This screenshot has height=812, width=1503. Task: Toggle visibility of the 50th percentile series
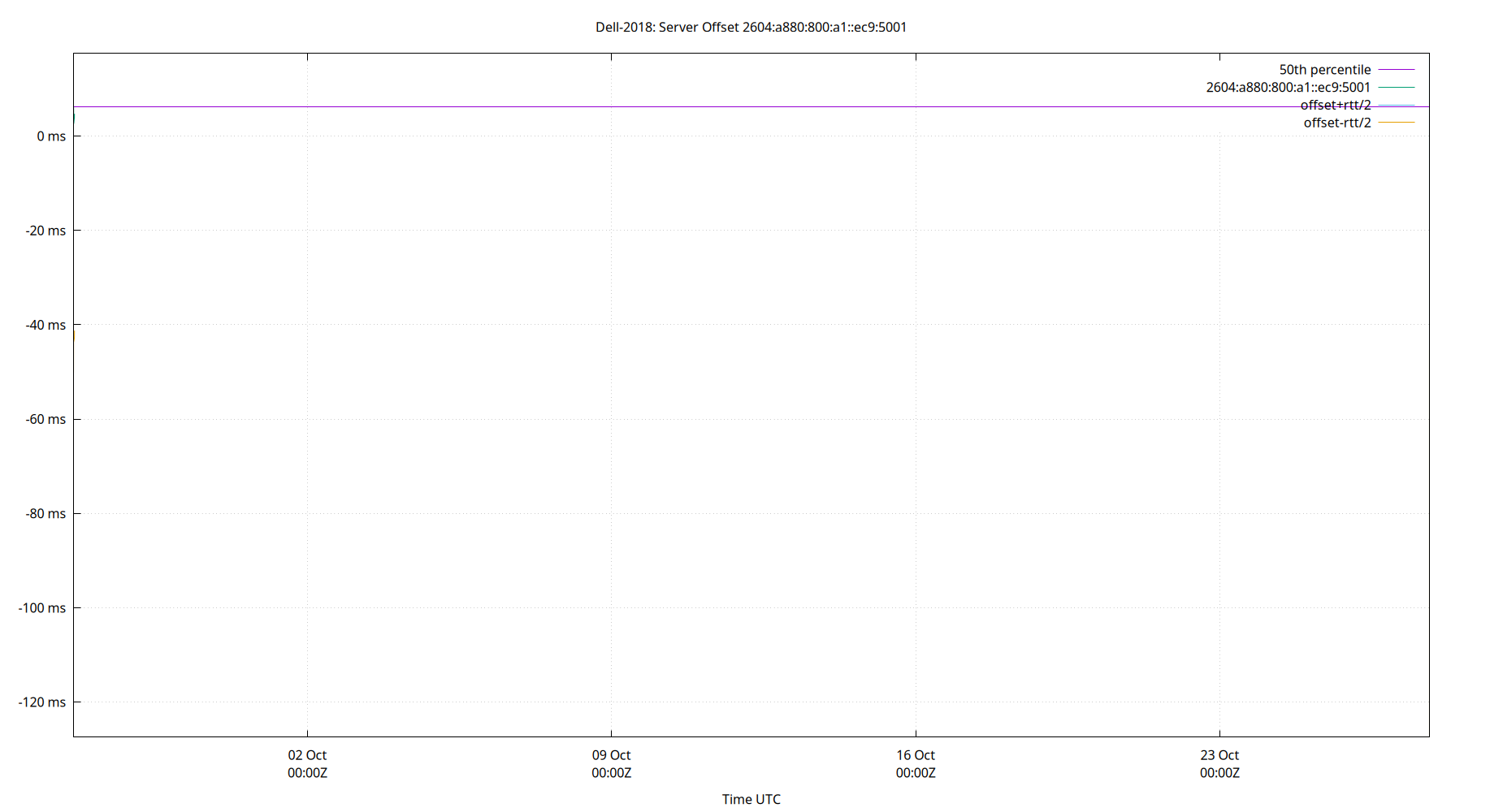coord(1324,70)
